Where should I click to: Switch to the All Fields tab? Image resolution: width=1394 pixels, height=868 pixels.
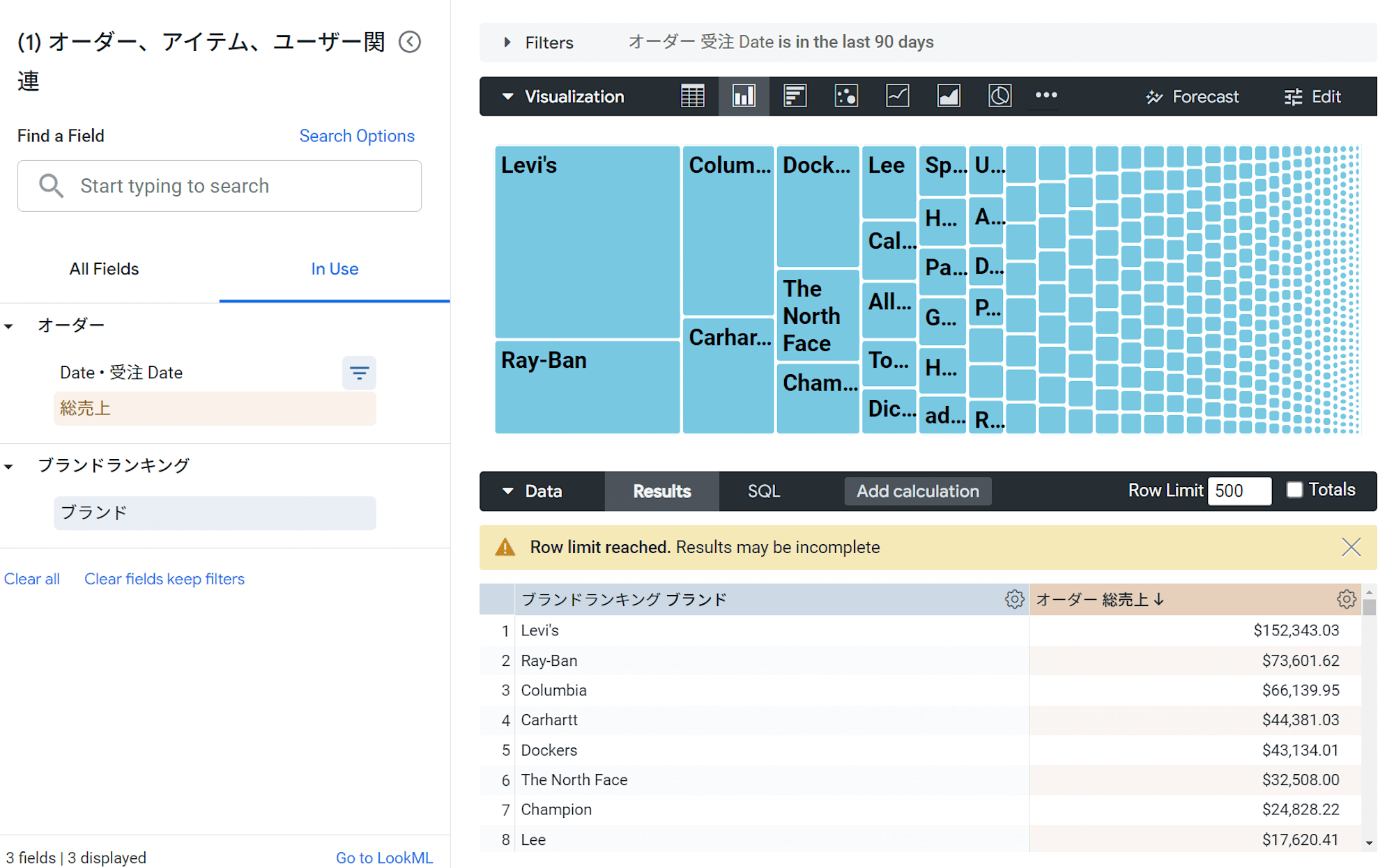[104, 269]
